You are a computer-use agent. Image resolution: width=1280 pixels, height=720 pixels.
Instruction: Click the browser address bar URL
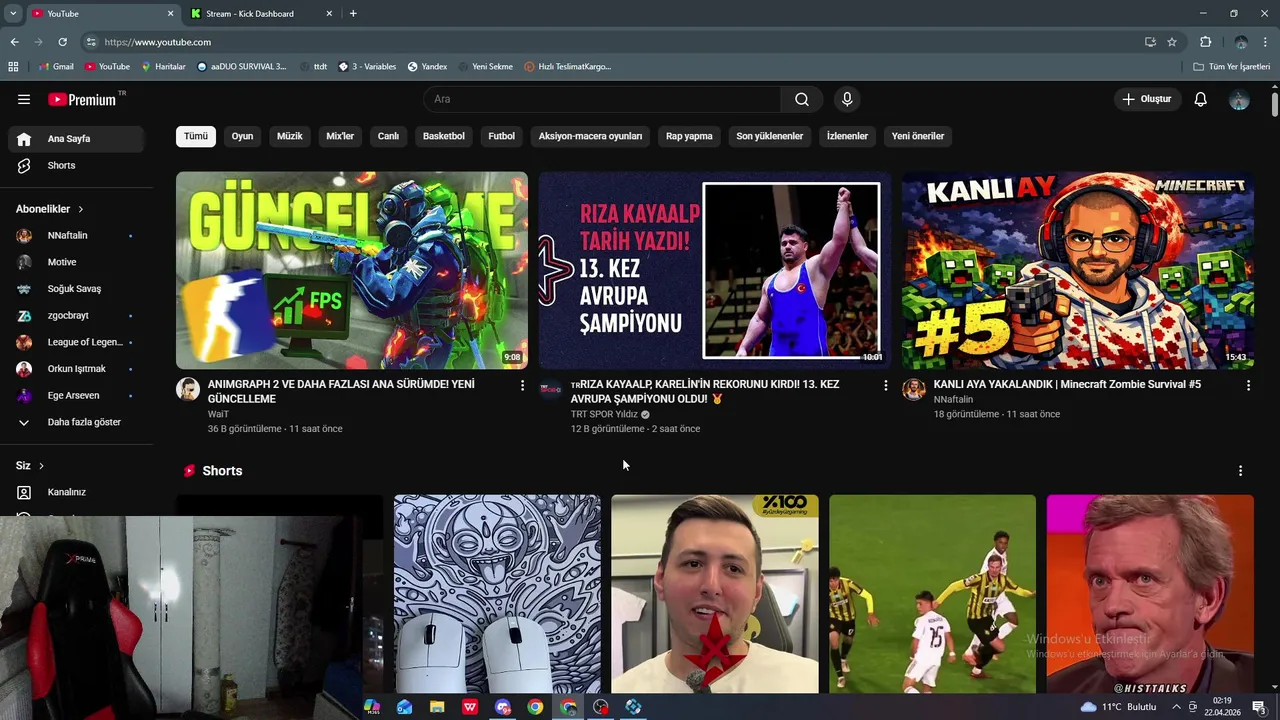(x=158, y=42)
